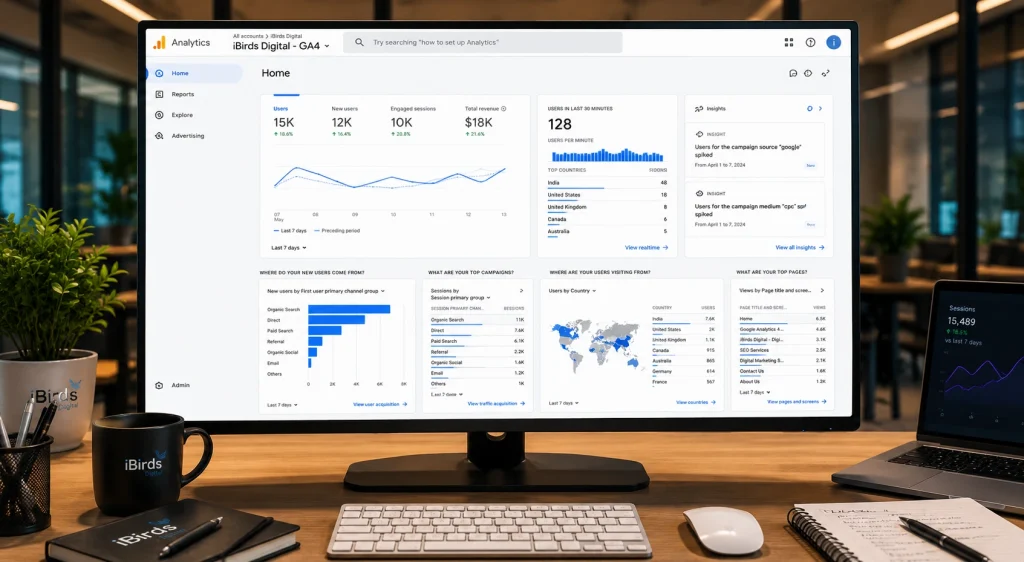The height and width of the screenshot is (562, 1024).
Task: Open the iBirds Digital - GA4 property selector
Action: 281,46
